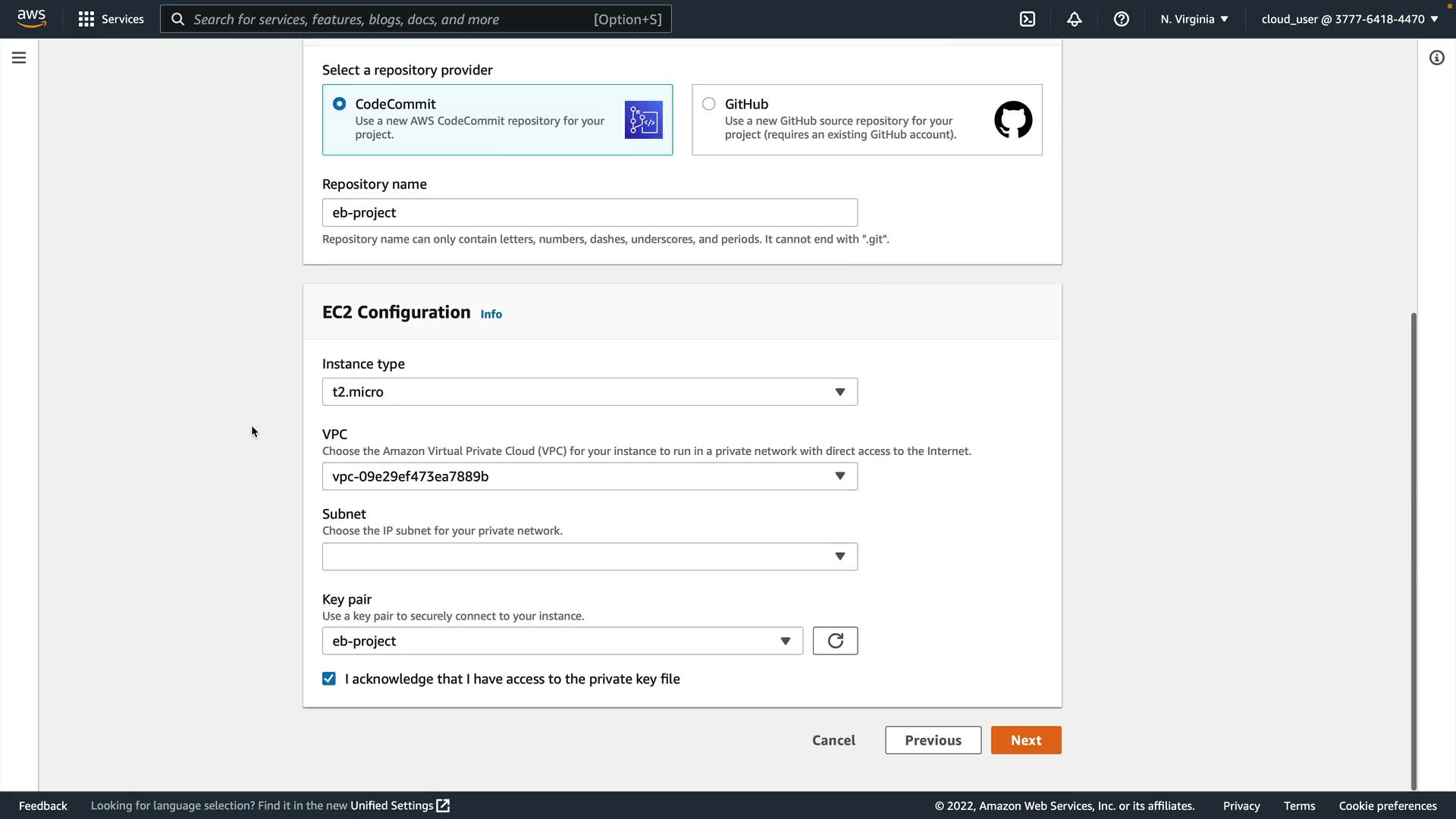Open the AWS CloudShell icon
Screen dimensions: 1456x819
(1028, 19)
